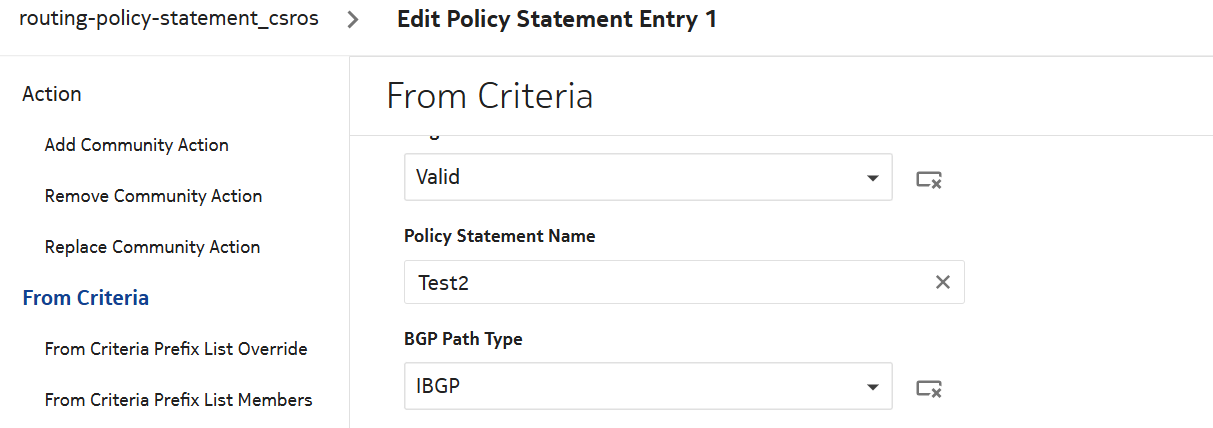Click the breadcrumb chevron separator

click(353, 20)
